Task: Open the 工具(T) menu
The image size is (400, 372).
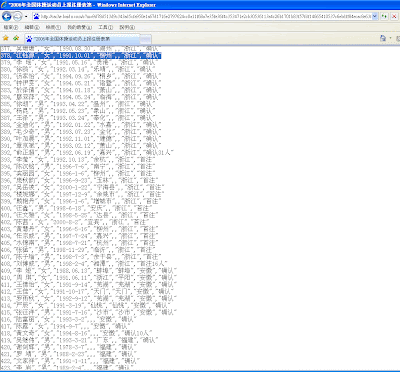Action: pos(105,27)
